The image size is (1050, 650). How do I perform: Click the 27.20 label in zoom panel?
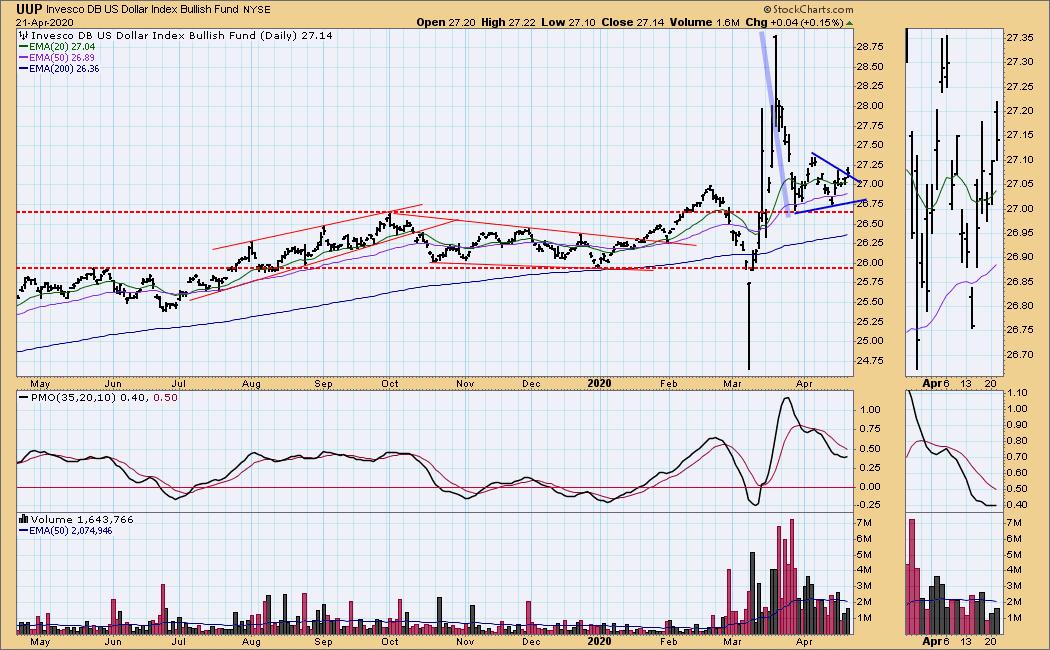pyautogui.click(x=1019, y=110)
